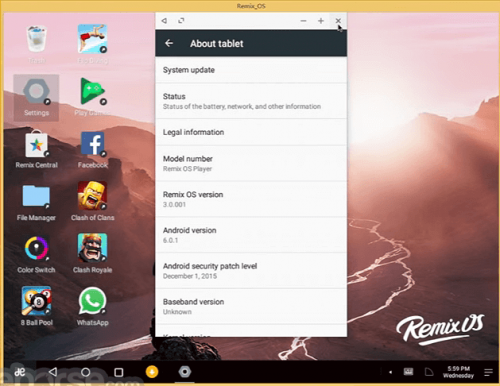Screen dimensions: 500x386
Task: Open the notification panel menu icon
Action: pyautogui.click(x=489, y=372)
